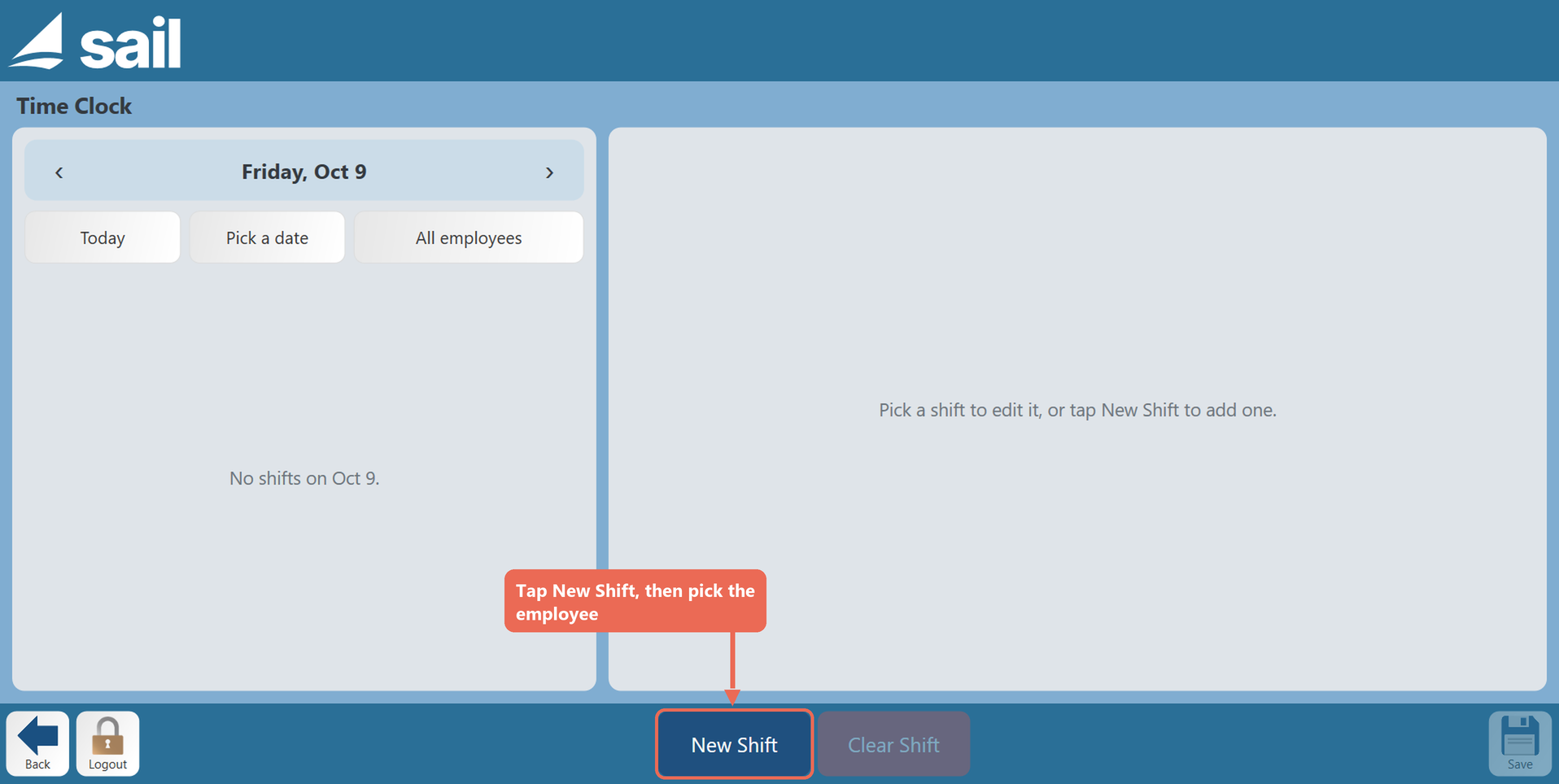The height and width of the screenshot is (784, 1559).
Task: Jump to Today's date
Action: pos(103,237)
